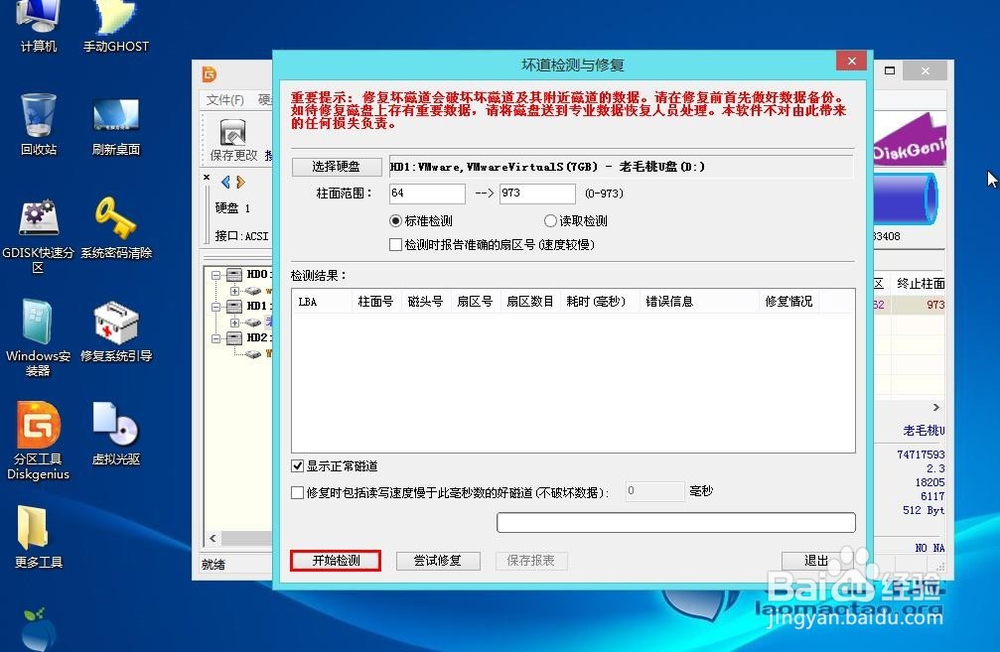Click the DiskGenius logo in the title bar
Image resolution: width=1000 pixels, height=652 pixels.
(x=209, y=74)
